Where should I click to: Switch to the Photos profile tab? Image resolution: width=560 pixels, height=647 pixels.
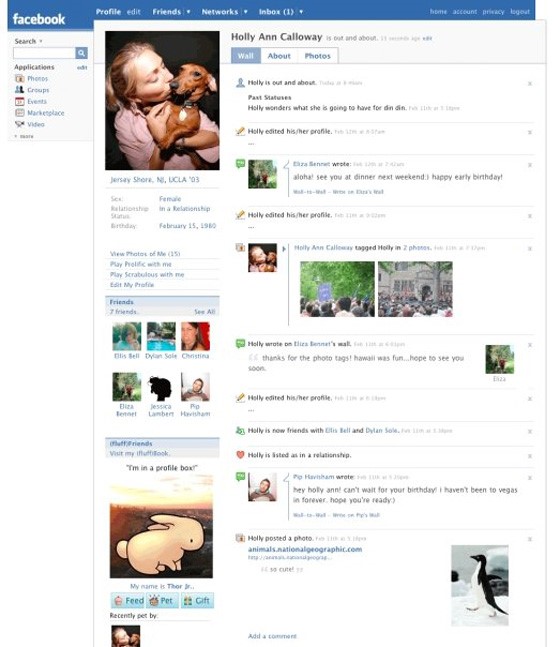click(317, 56)
